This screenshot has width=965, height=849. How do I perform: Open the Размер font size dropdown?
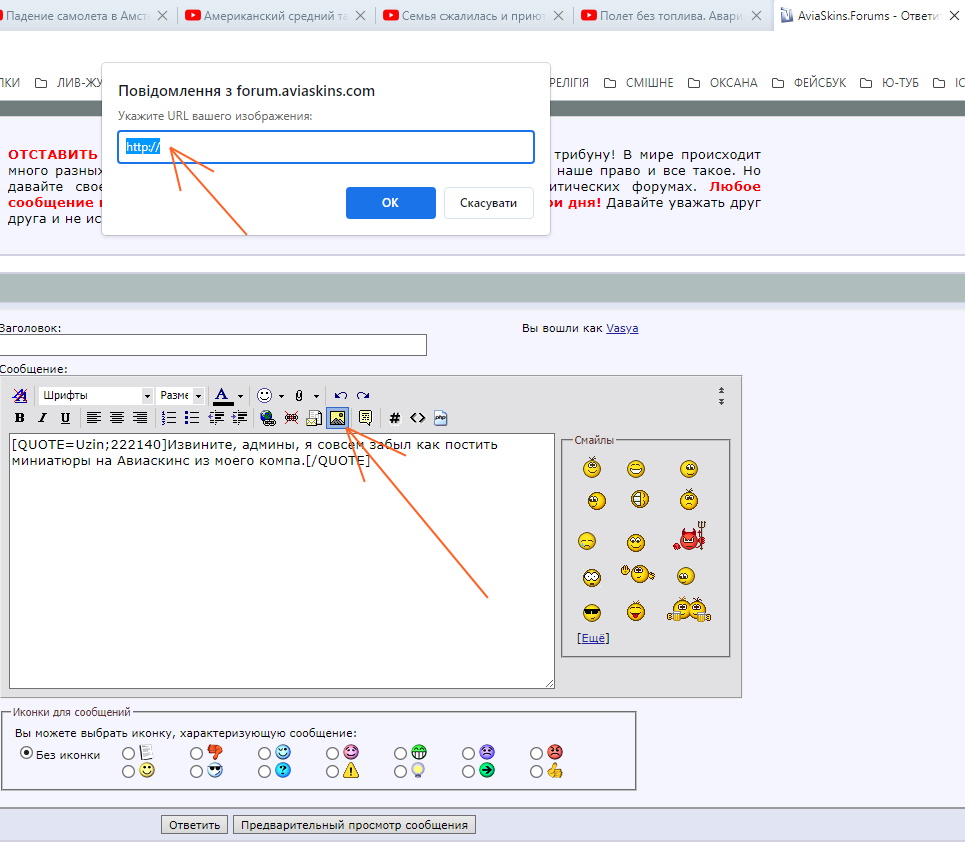[x=180, y=395]
